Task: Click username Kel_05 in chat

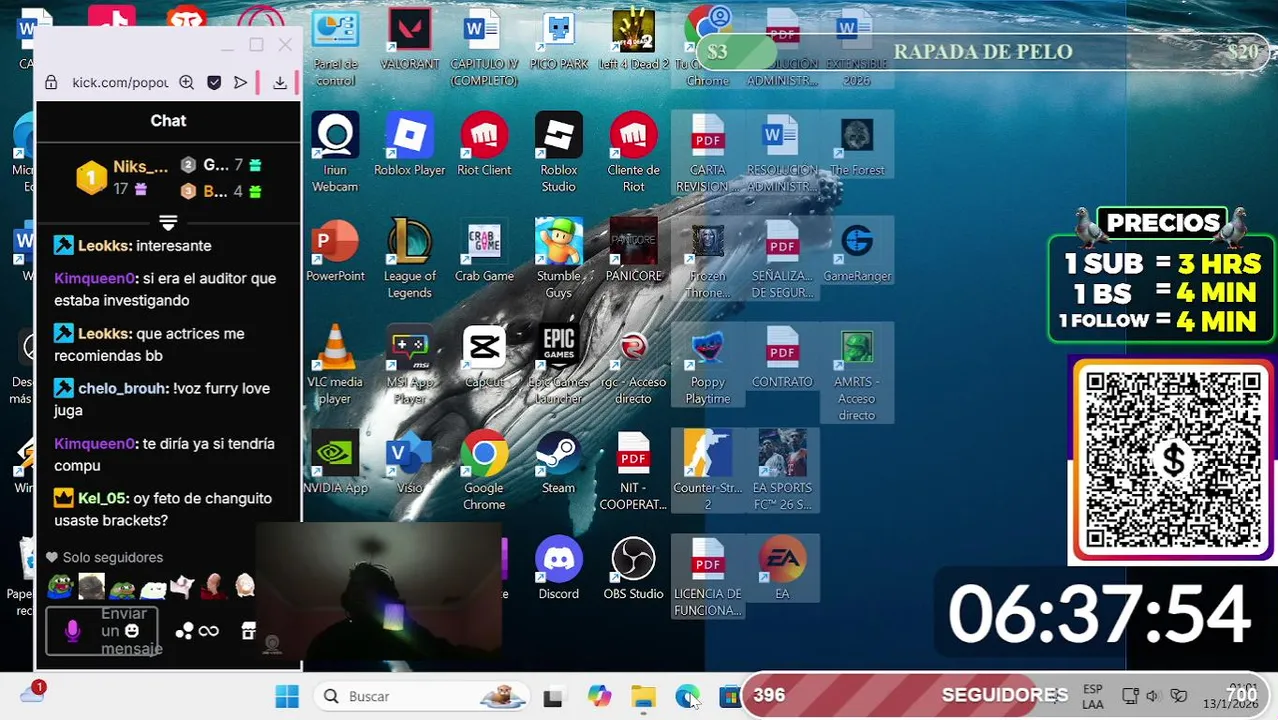Action: point(101,498)
